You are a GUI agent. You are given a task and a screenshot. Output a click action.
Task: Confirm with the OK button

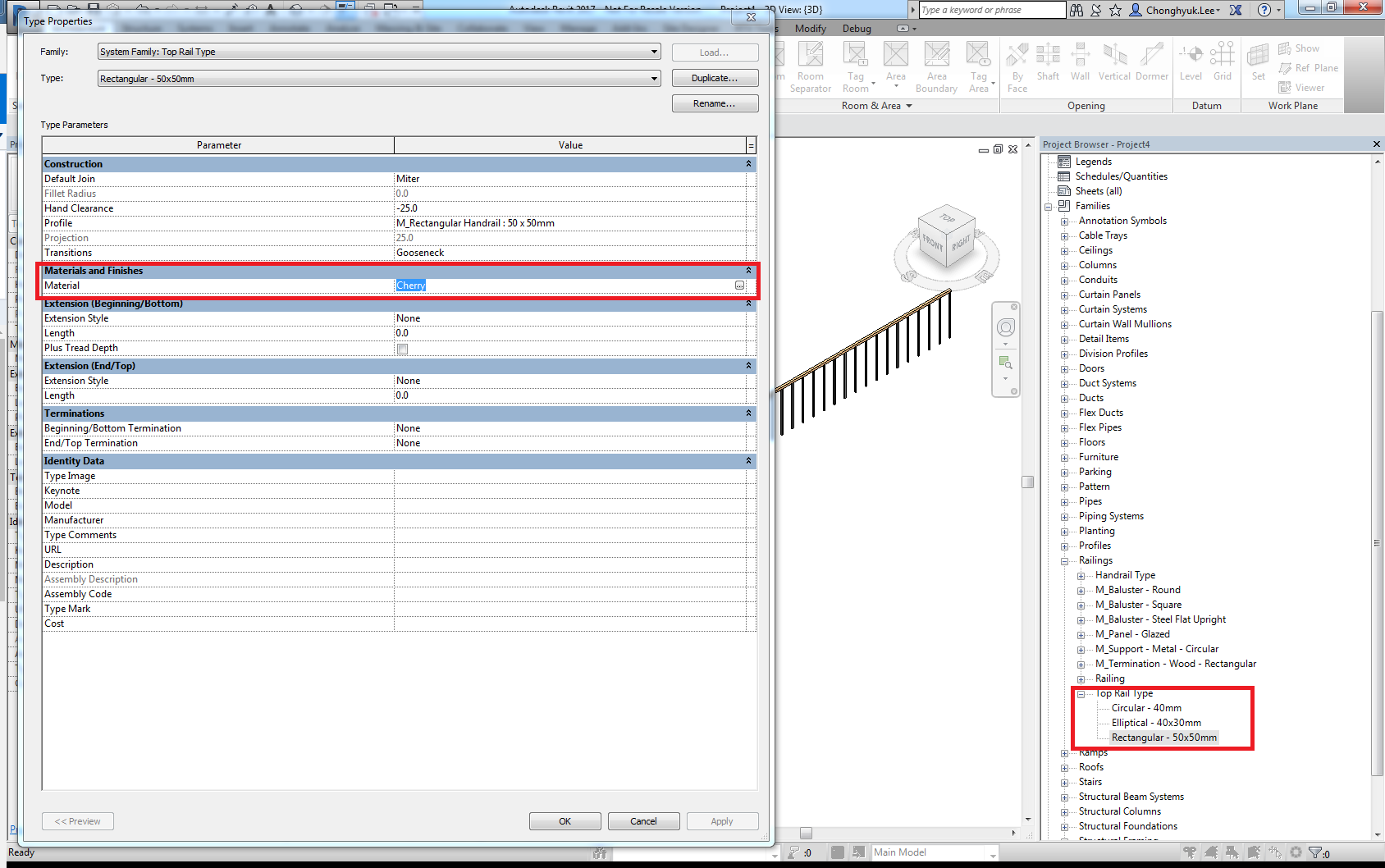click(565, 821)
